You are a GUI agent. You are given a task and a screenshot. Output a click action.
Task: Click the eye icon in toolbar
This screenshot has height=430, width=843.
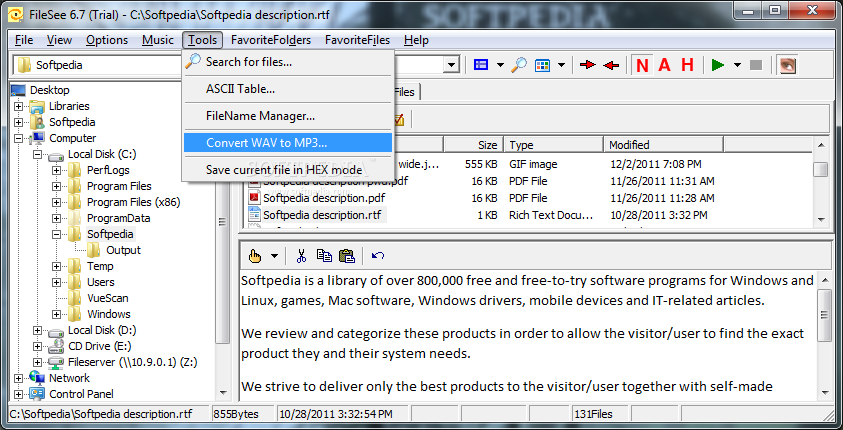tap(788, 65)
